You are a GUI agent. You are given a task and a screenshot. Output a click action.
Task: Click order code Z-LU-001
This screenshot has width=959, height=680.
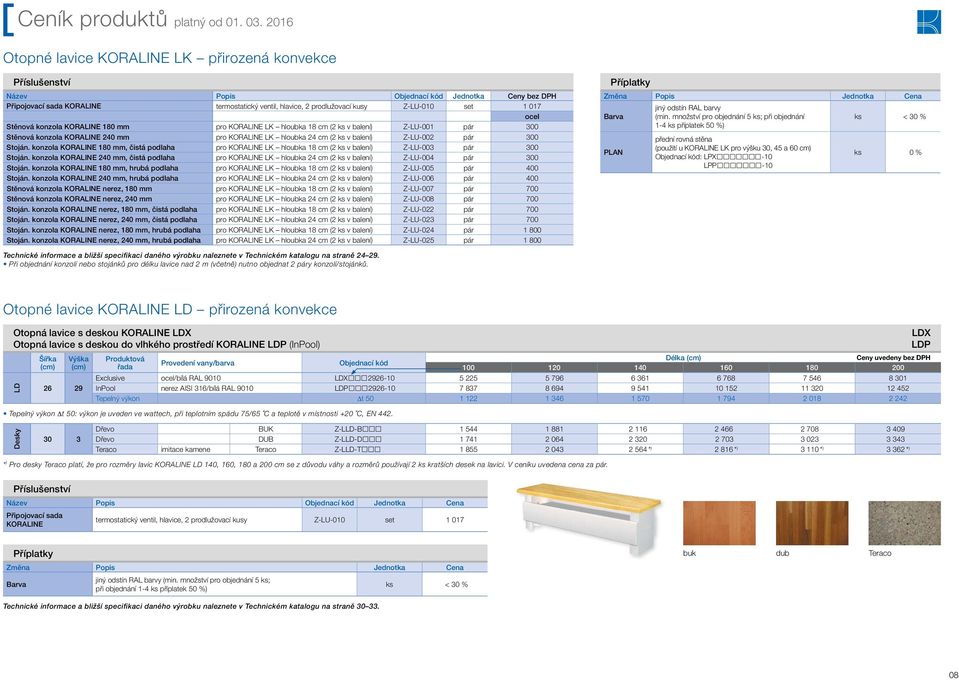click(x=418, y=127)
